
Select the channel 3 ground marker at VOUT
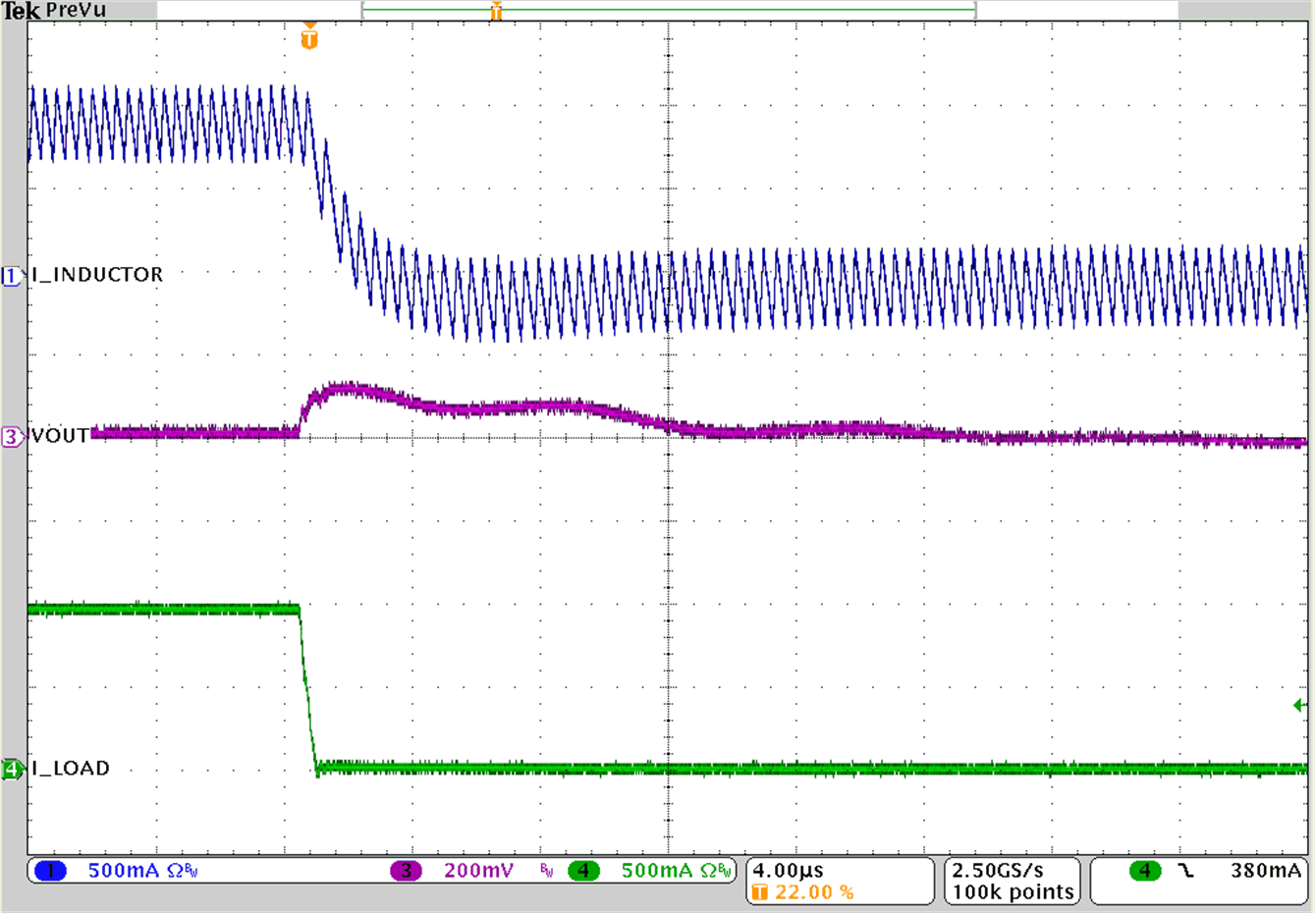coord(12,437)
